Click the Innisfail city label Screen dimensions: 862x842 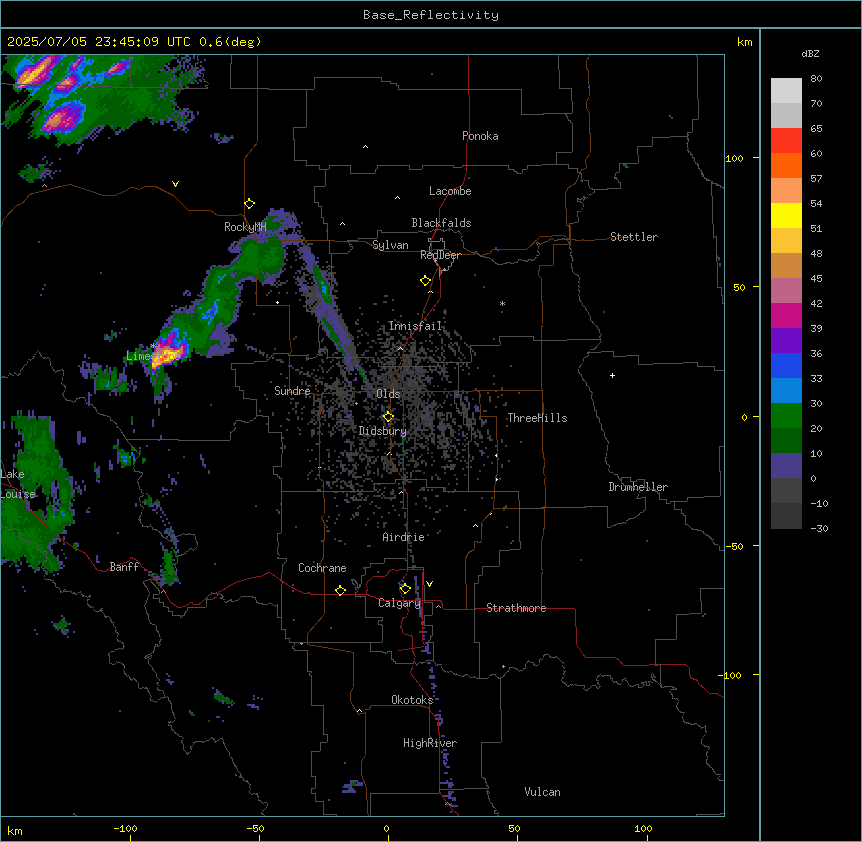[x=415, y=326]
